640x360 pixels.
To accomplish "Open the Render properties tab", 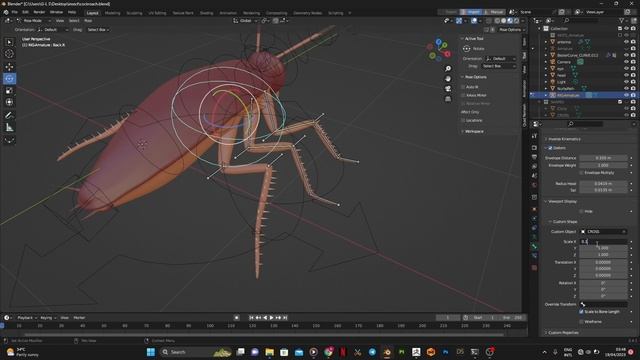I will (x=534, y=147).
